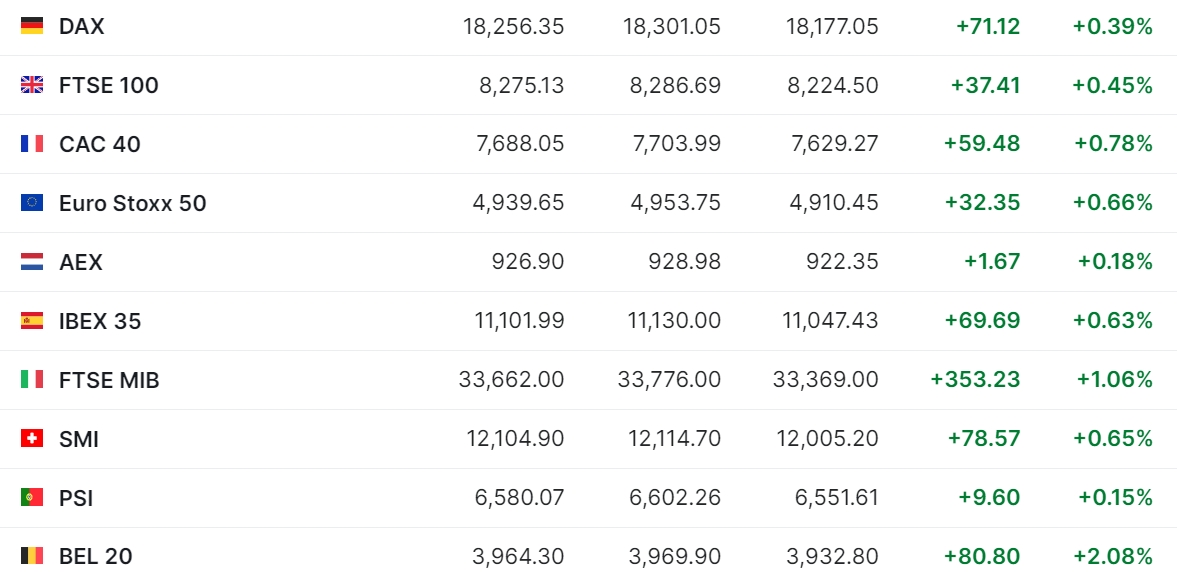The width and height of the screenshot is (1177, 572).
Task: Click the Italian flag beside FTSE MIB
Action: coord(32,380)
